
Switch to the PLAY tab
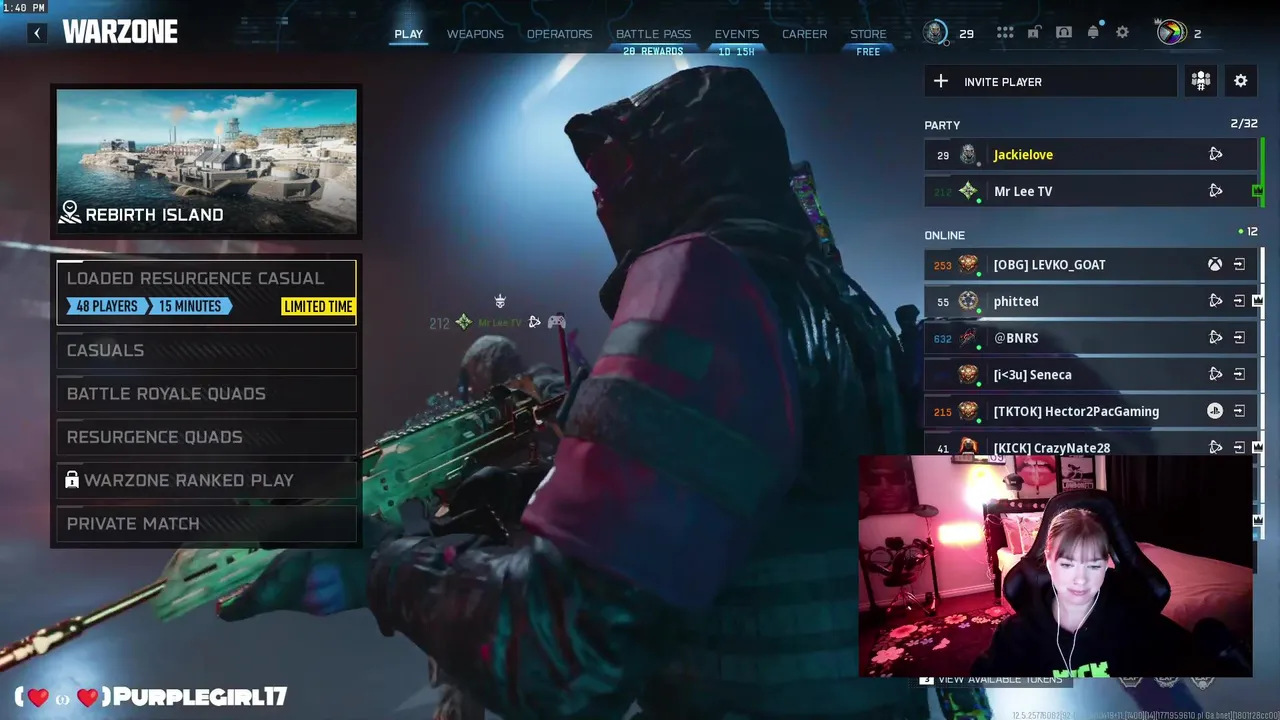(408, 34)
